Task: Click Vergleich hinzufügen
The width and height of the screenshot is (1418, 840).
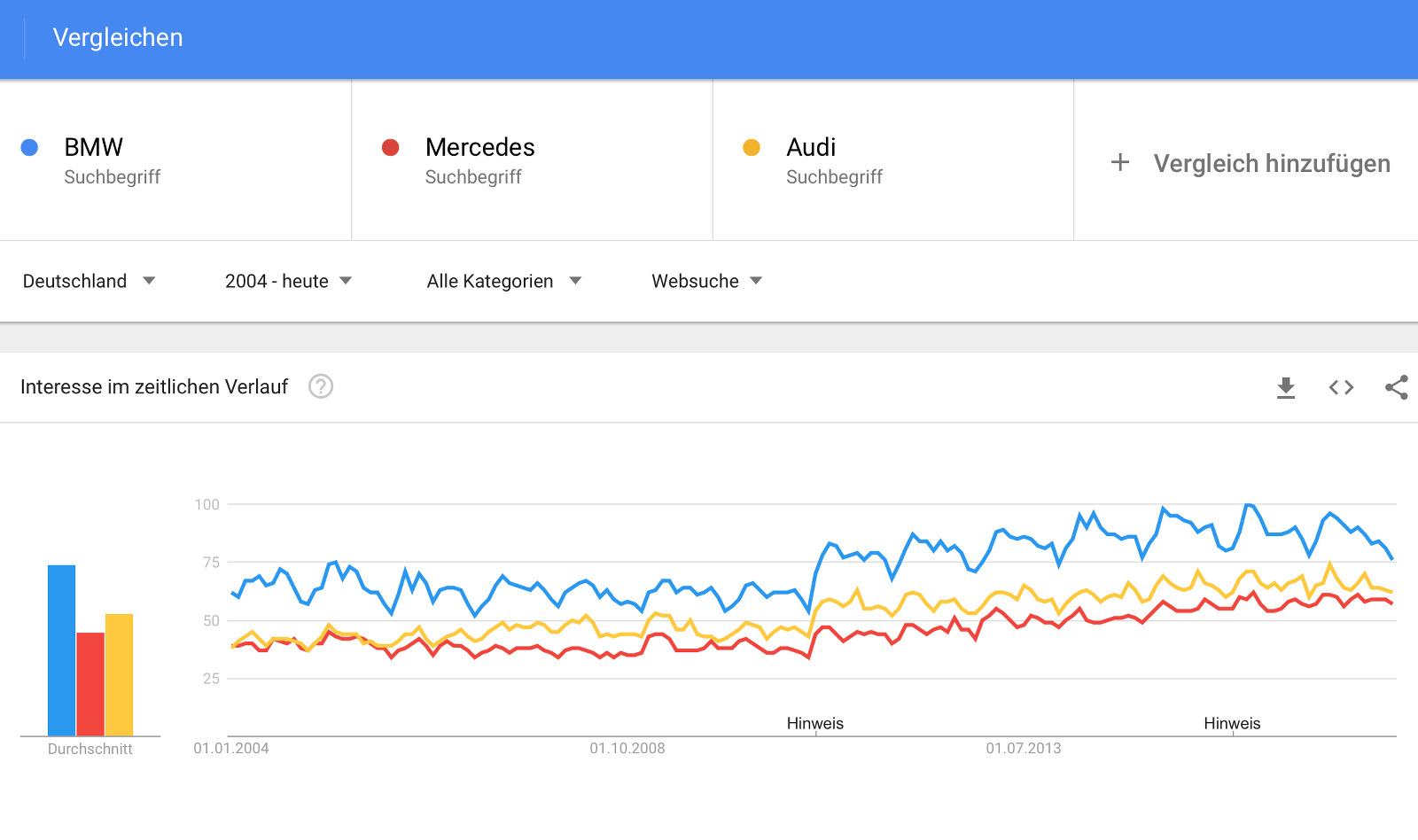Action: 1271,163
